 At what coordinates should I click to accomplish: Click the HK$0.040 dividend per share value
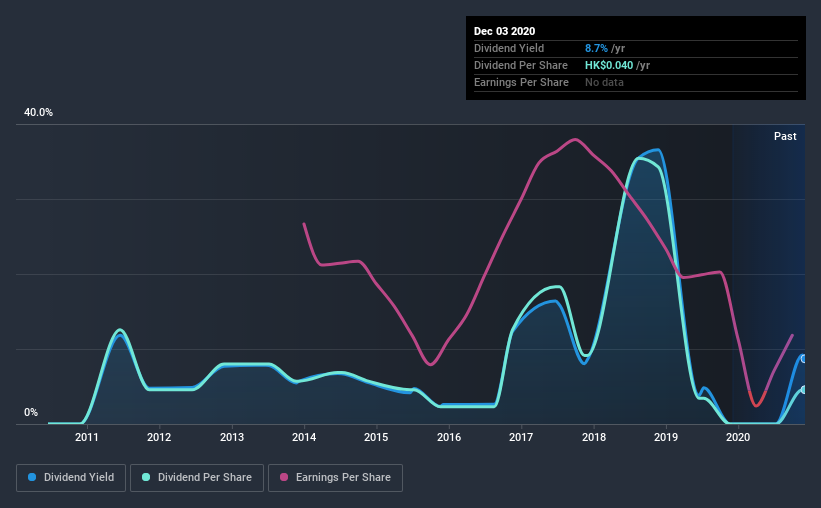(x=609, y=65)
